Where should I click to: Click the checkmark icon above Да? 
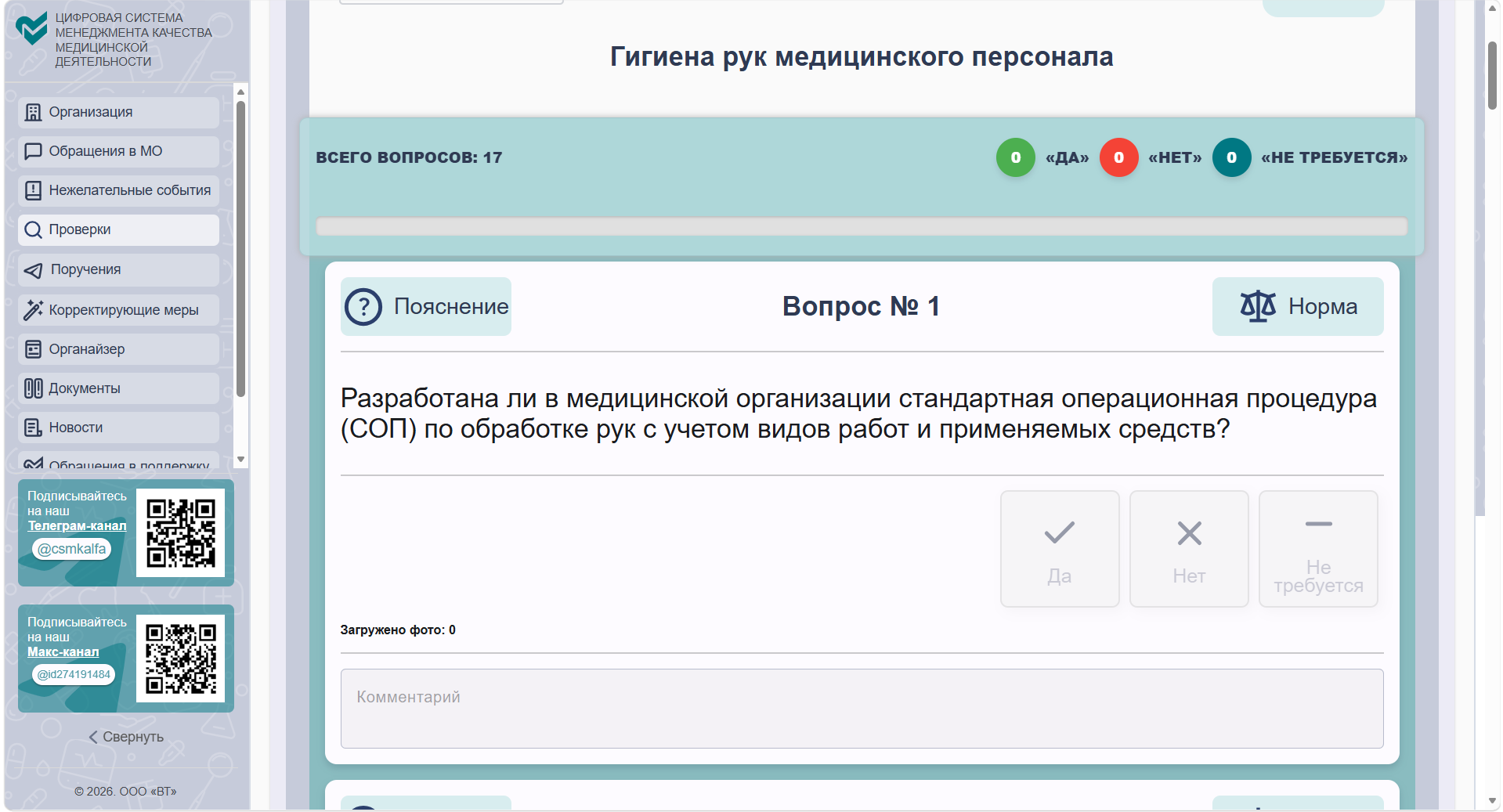[x=1059, y=533]
